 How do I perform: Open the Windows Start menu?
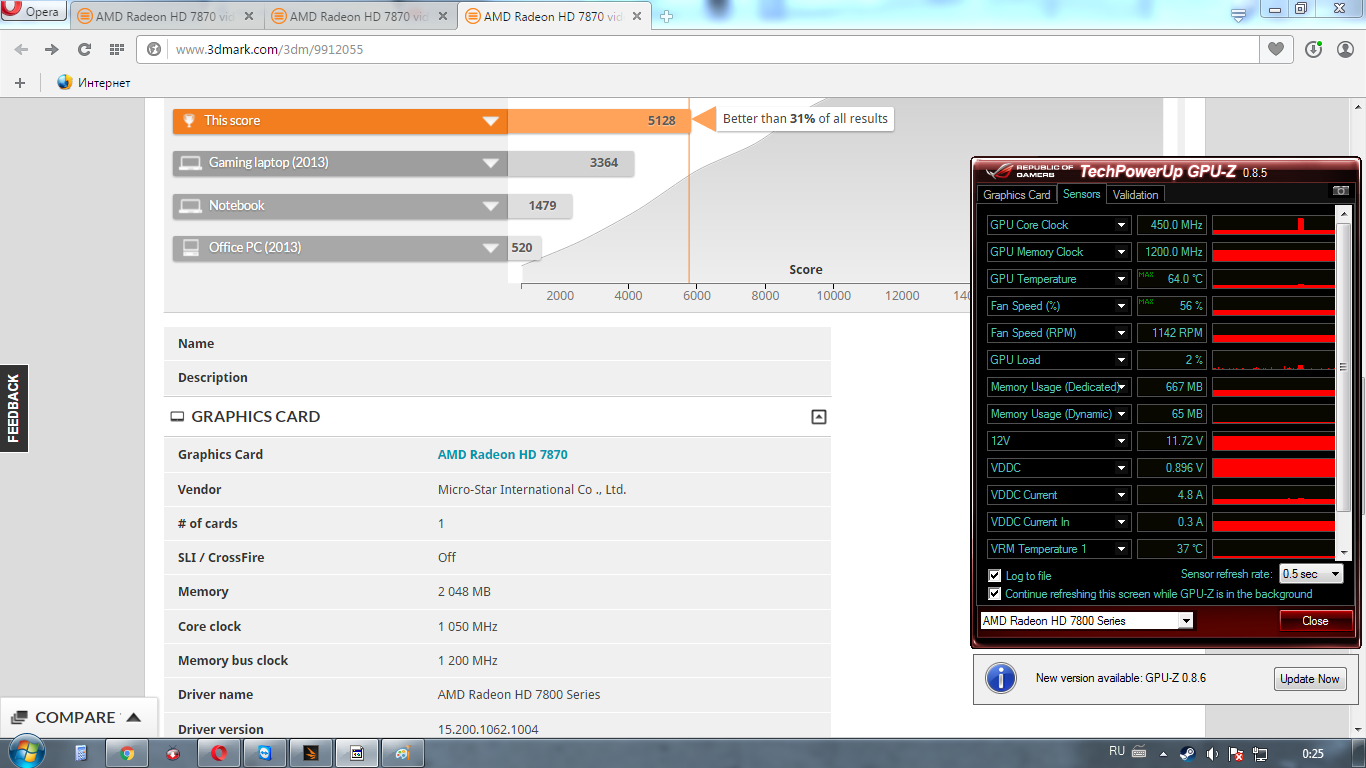[x=27, y=752]
